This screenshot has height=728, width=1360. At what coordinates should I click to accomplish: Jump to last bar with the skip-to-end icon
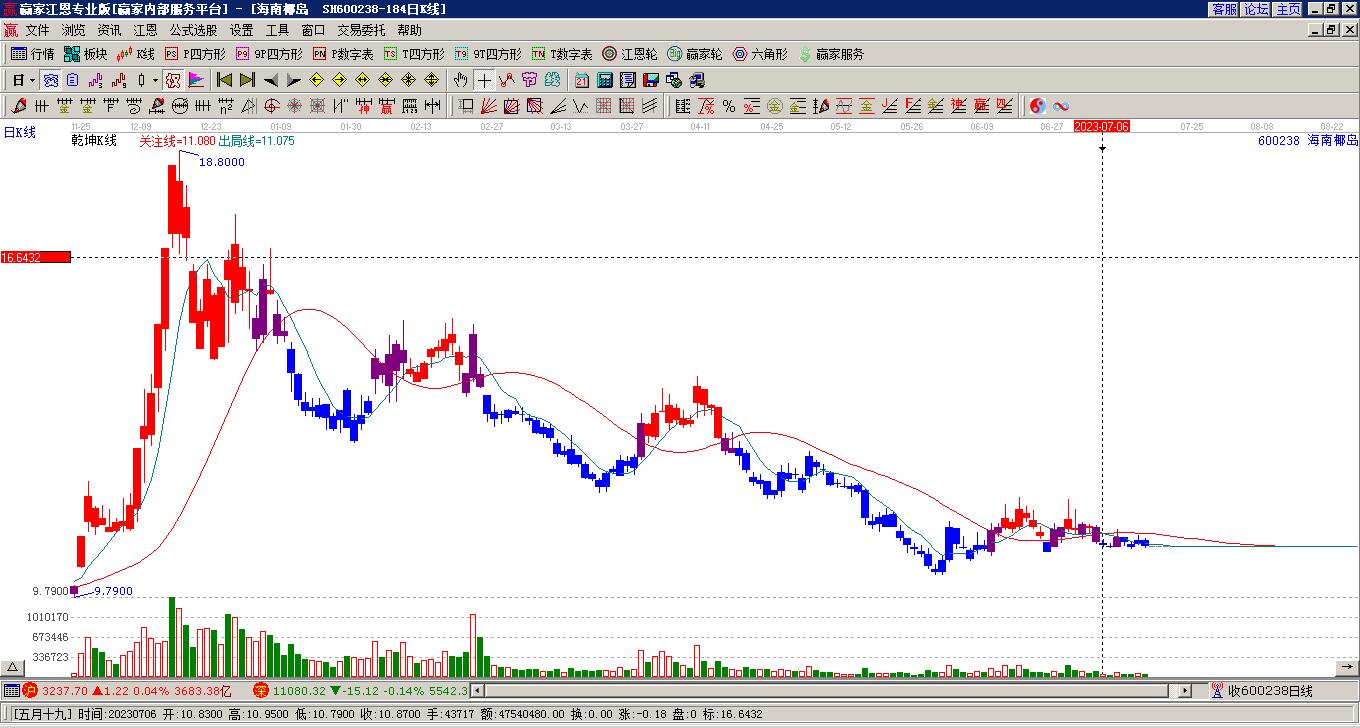[247, 80]
